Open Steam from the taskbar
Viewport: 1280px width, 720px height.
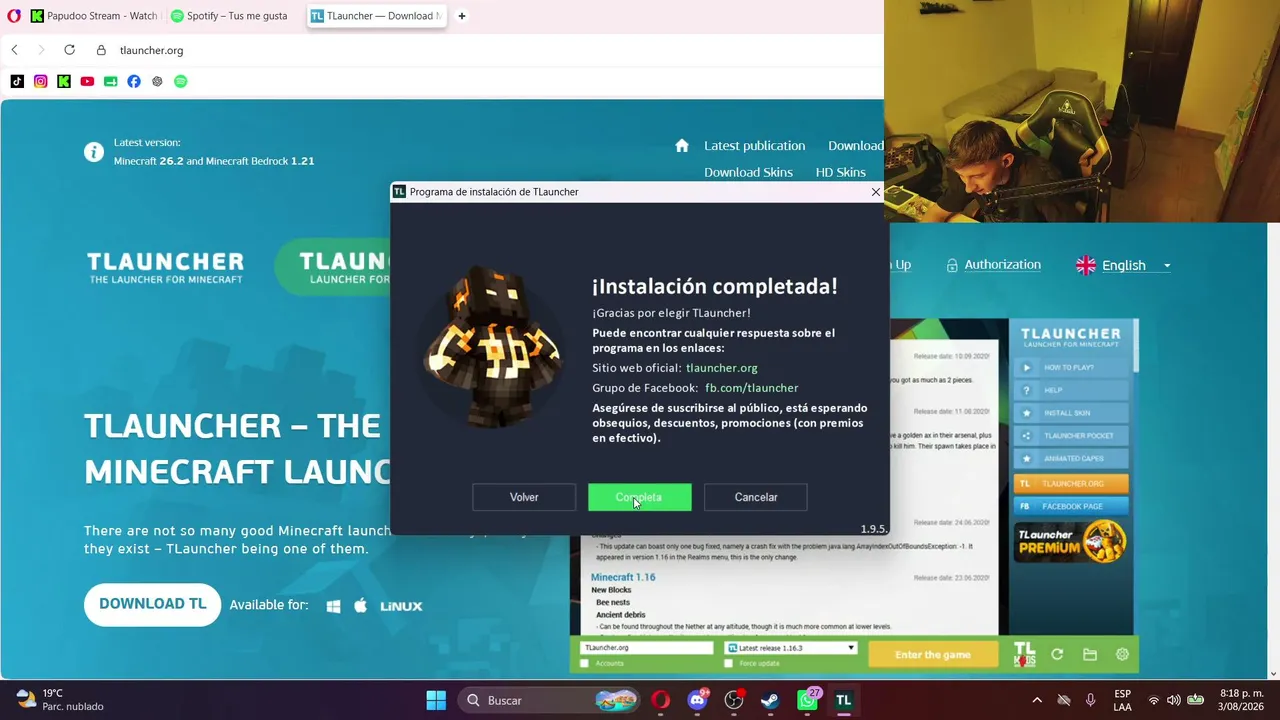pyautogui.click(x=770, y=700)
